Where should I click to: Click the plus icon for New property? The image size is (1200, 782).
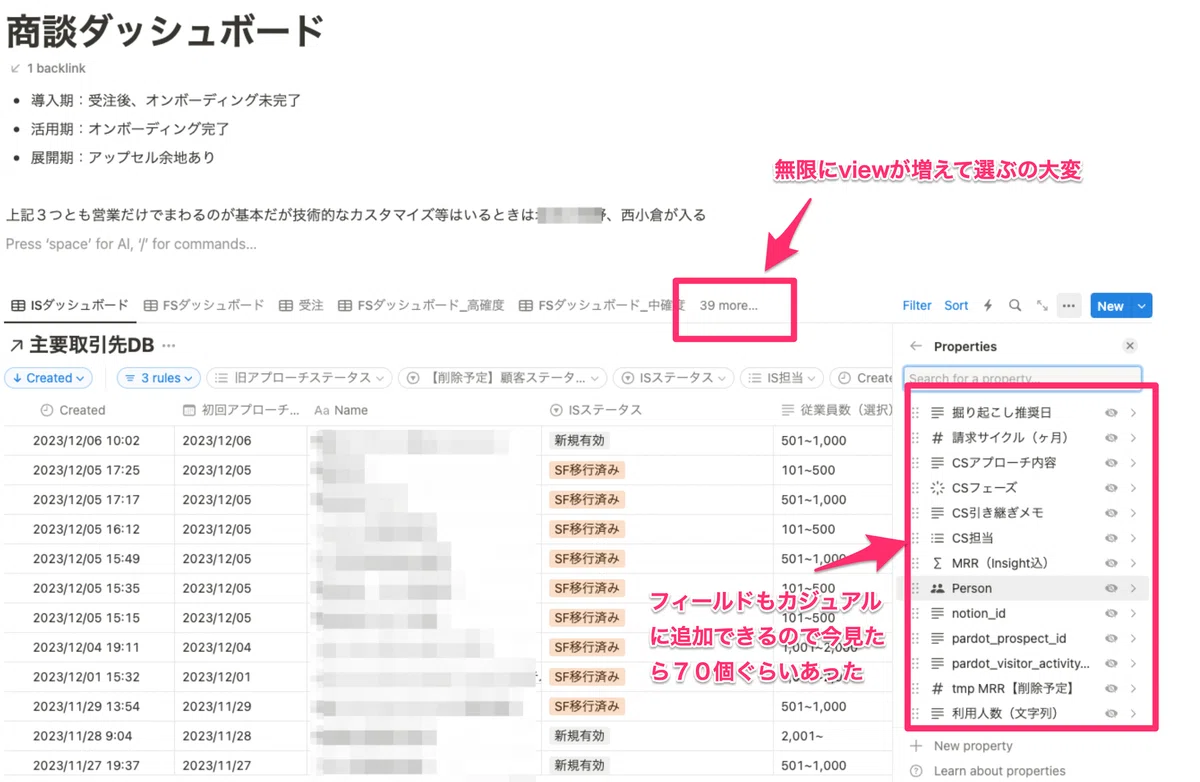tap(916, 746)
